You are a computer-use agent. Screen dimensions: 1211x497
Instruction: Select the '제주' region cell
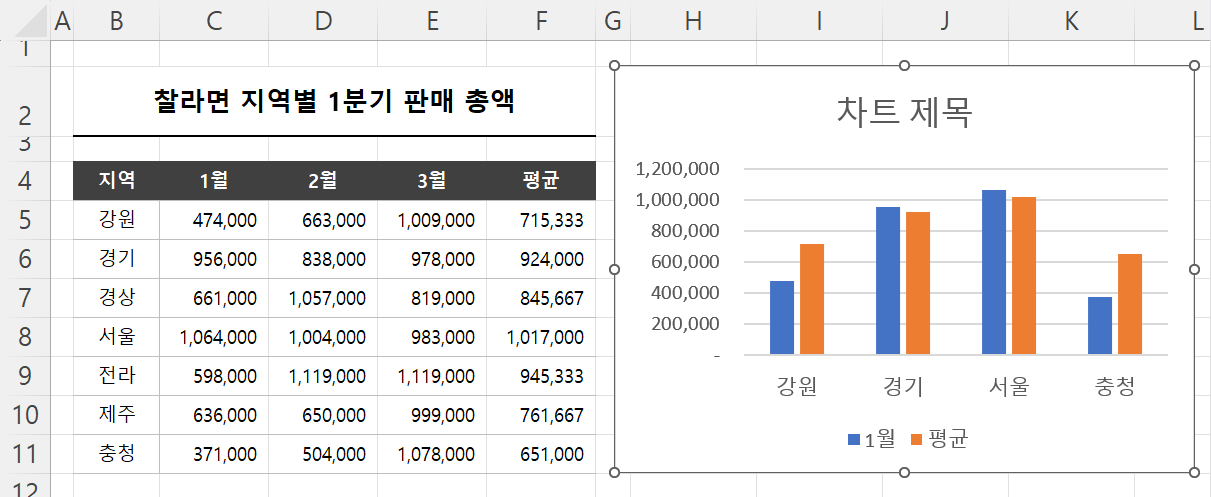click(x=116, y=414)
